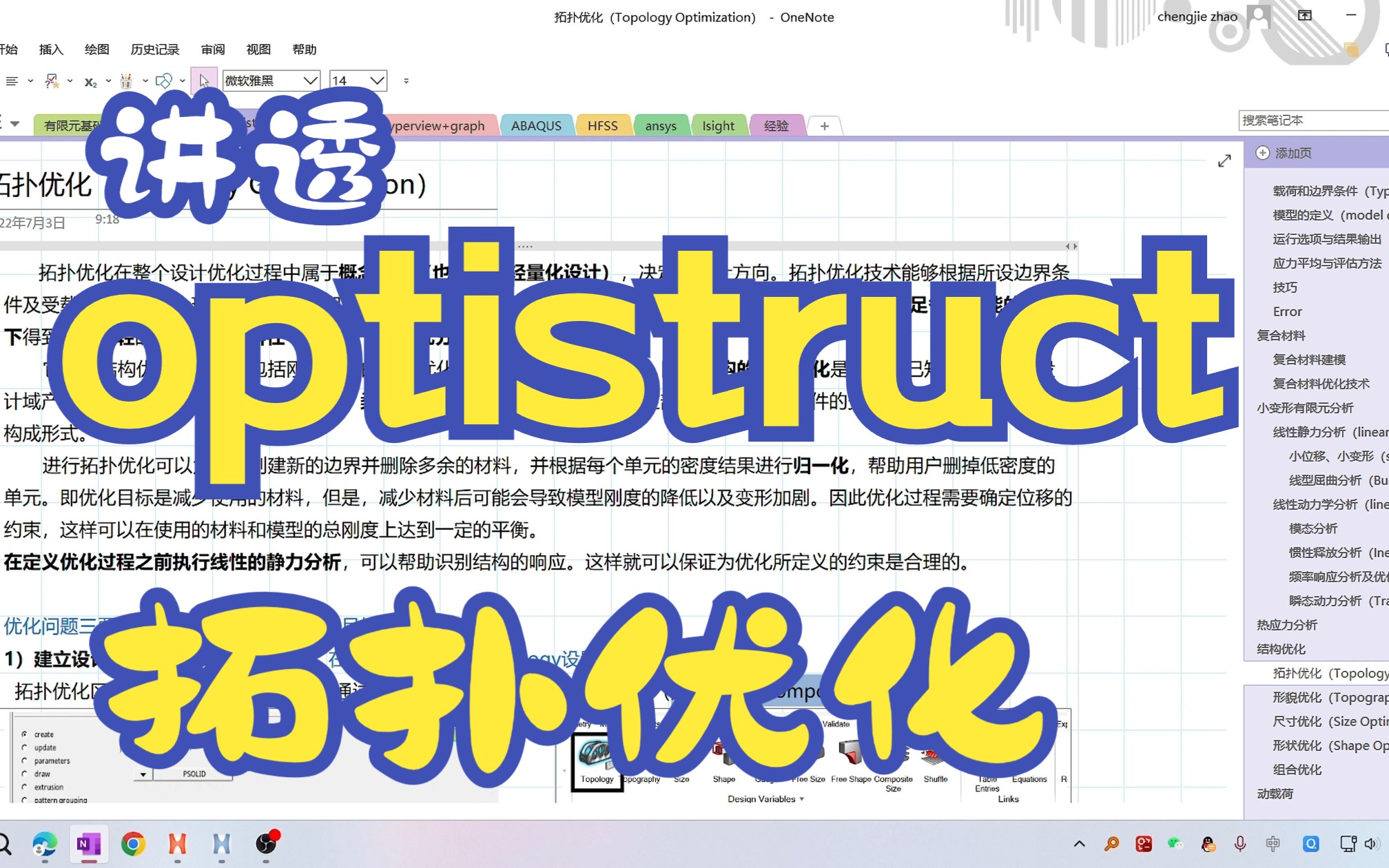Click the quick access toolbar customize arrow
Image resolution: width=1389 pixels, height=868 pixels.
[x=407, y=81]
